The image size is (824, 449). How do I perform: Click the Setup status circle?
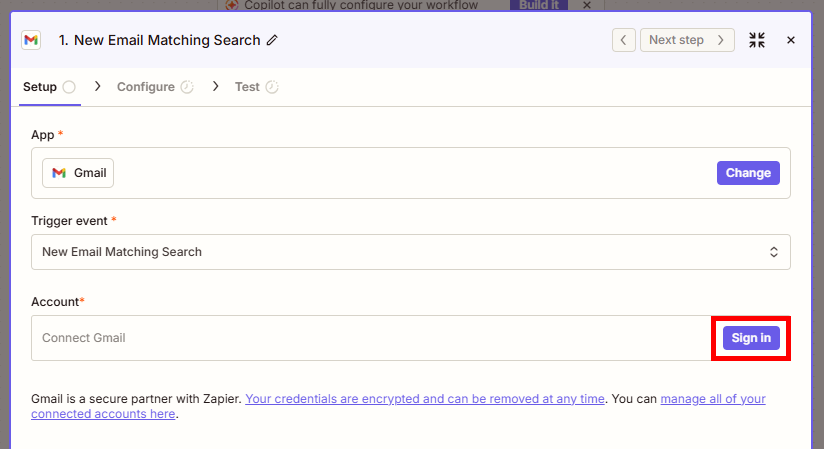(x=69, y=87)
